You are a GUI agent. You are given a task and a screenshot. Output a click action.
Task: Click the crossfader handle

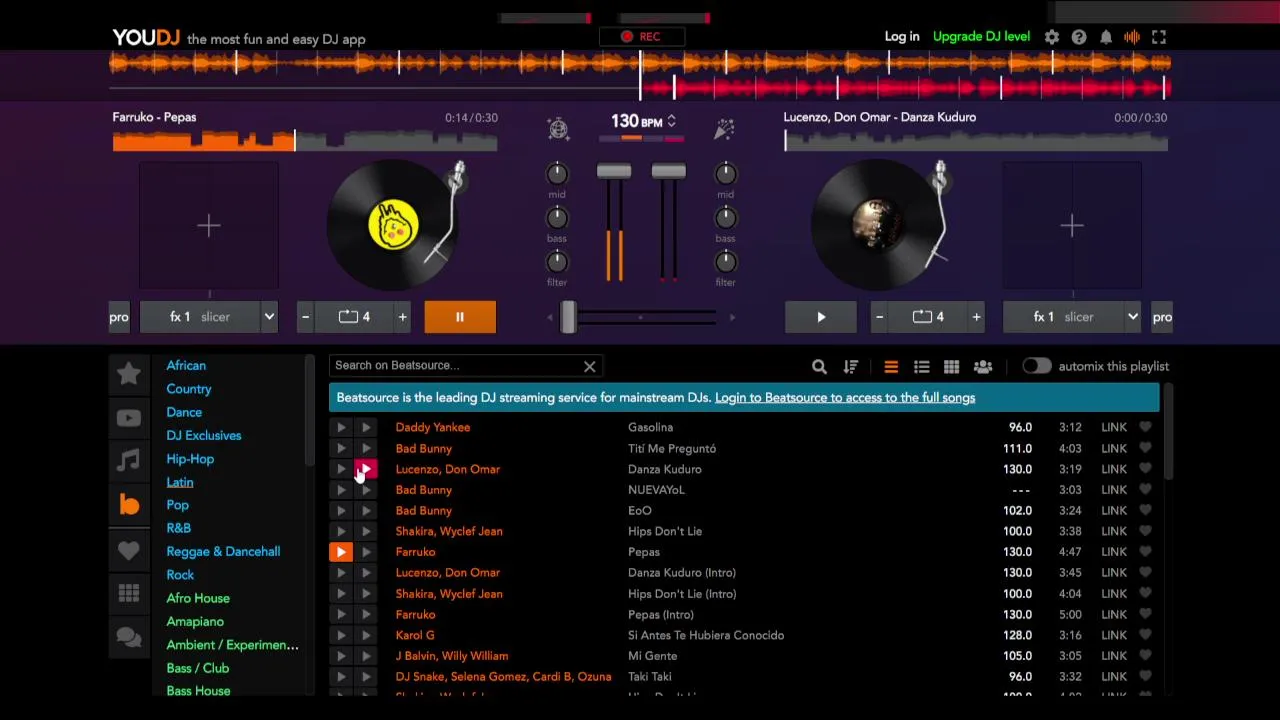coord(568,317)
